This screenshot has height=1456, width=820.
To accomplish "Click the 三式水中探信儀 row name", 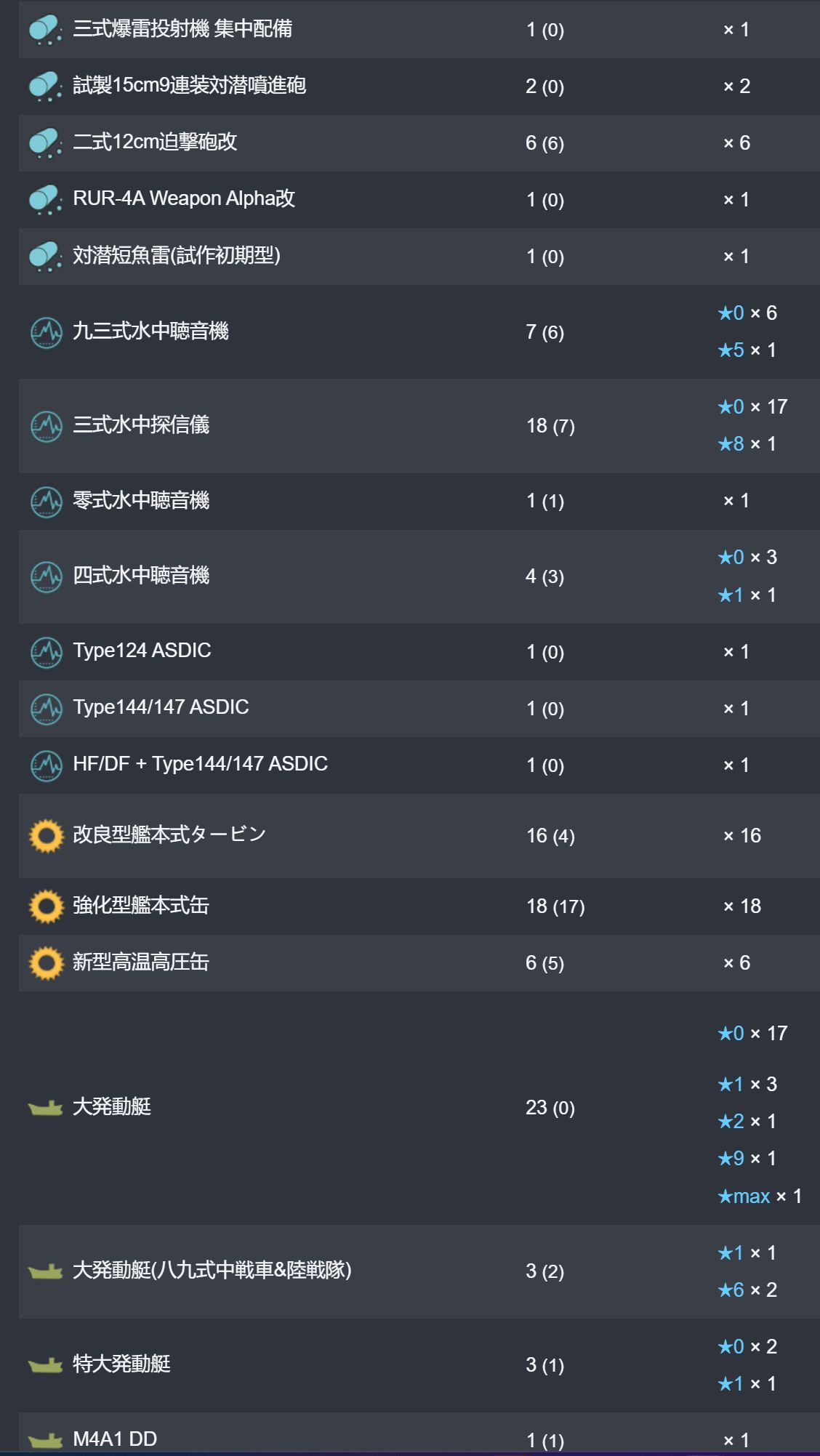I will [141, 425].
